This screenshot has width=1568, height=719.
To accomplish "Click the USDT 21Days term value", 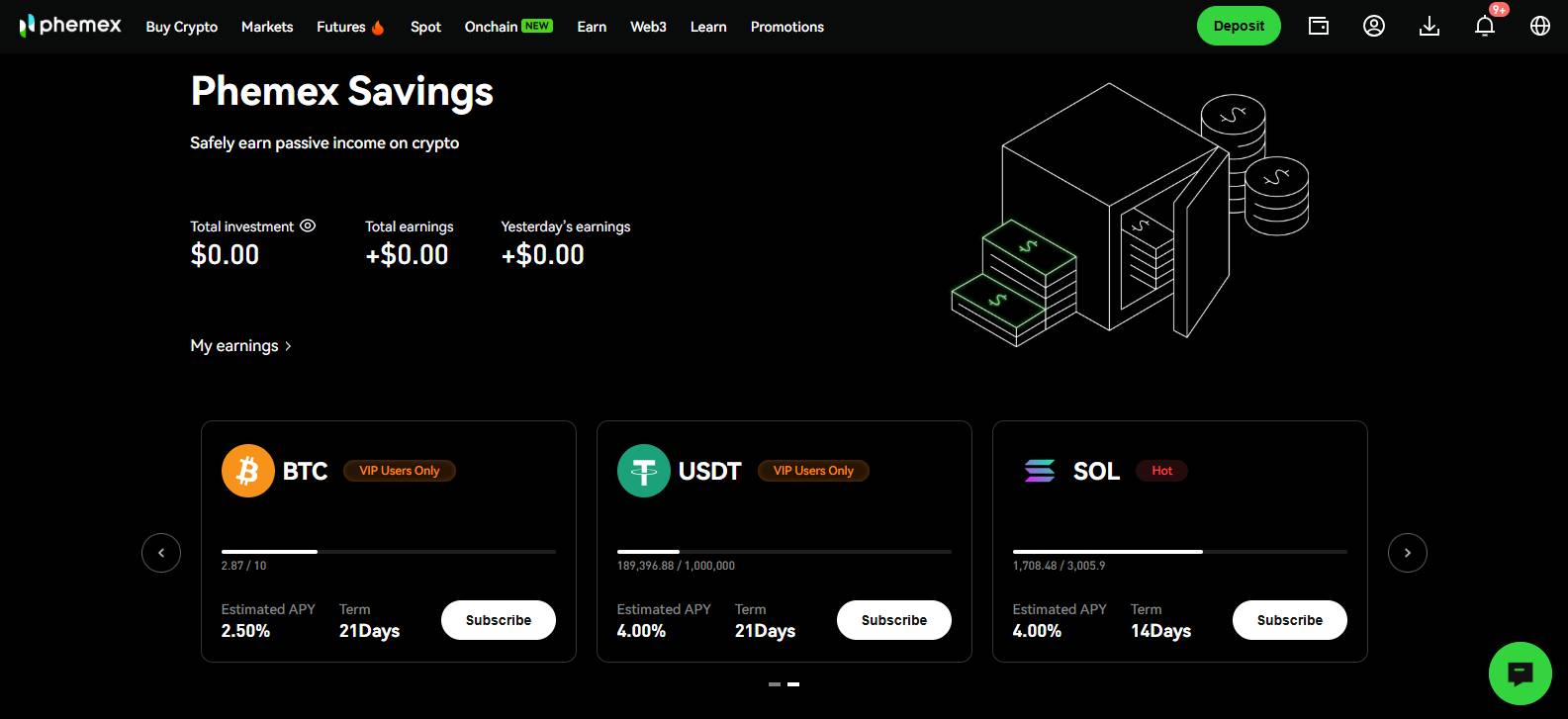I will (x=765, y=631).
